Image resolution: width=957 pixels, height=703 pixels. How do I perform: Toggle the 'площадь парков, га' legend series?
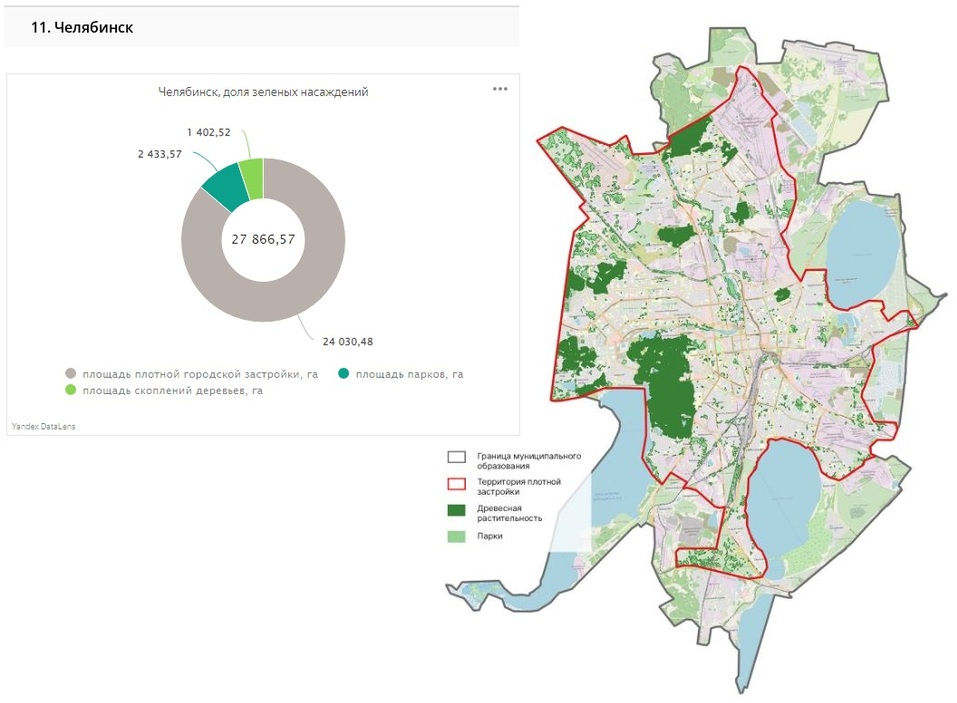(410, 374)
